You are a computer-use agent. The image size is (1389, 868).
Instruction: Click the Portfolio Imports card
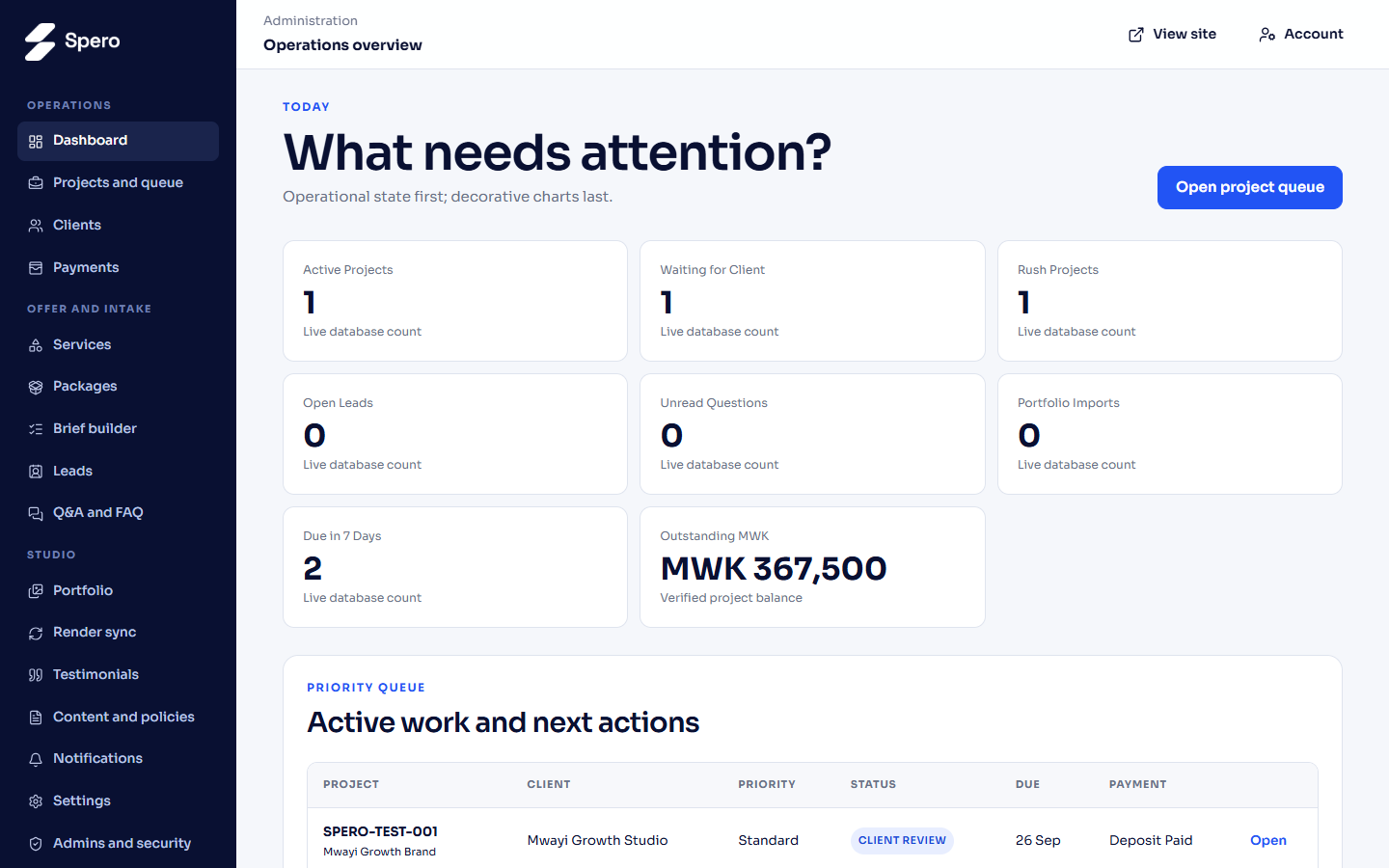(x=1170, y=434)
